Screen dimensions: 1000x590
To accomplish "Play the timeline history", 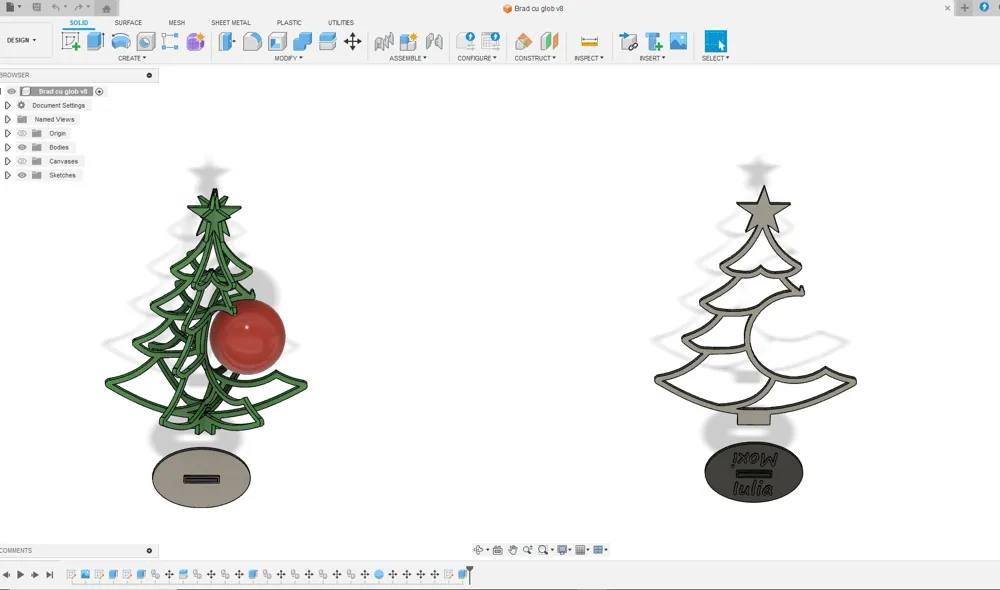I will pyautogui.click(x=20, y=575).
